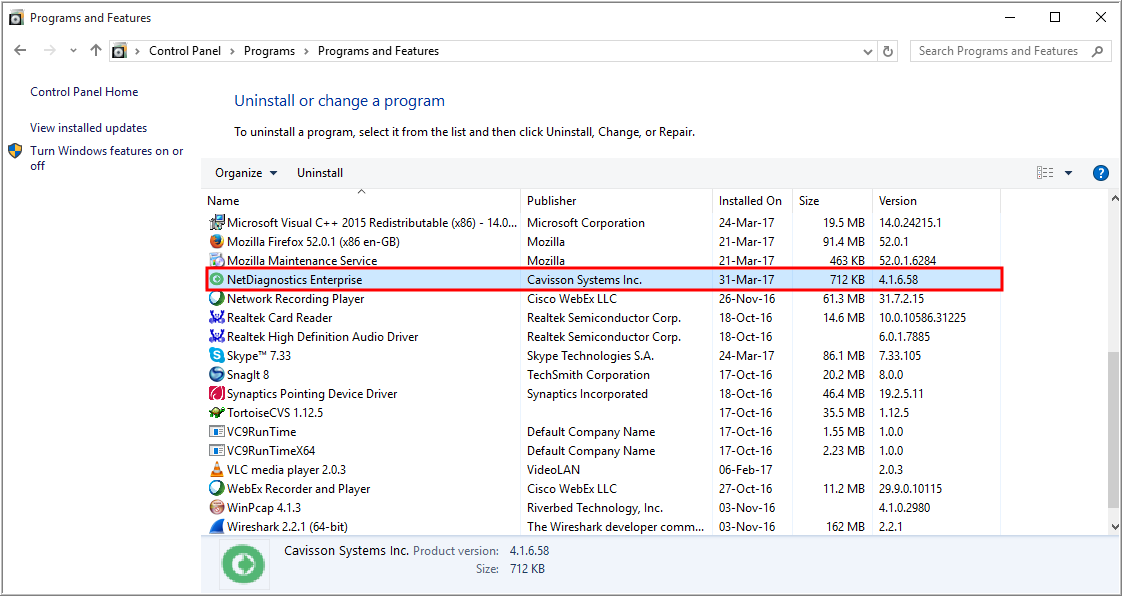The image size is (1122, 596).
Task: Open View installed updates link
Action: [x=89, y=127]
